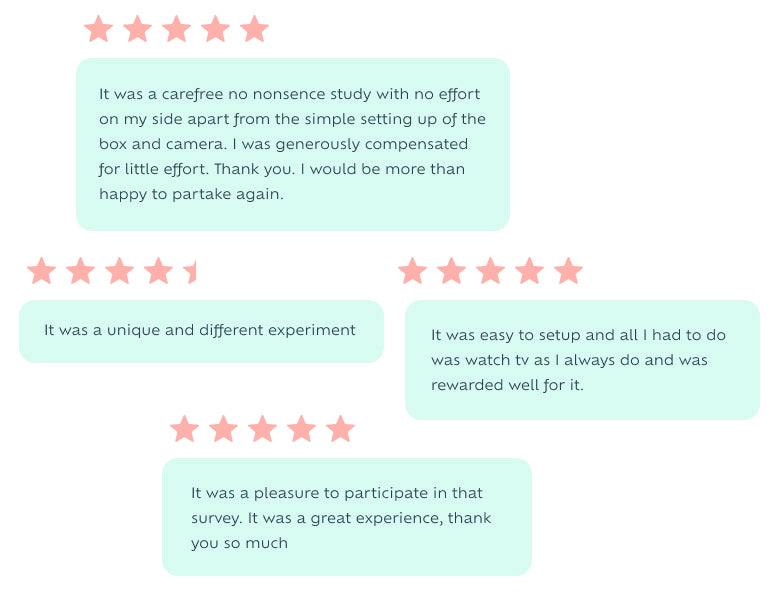Select fifth star above the pleasure to participate review
Screen dimensions: 779x602
[x=340, y=429]
